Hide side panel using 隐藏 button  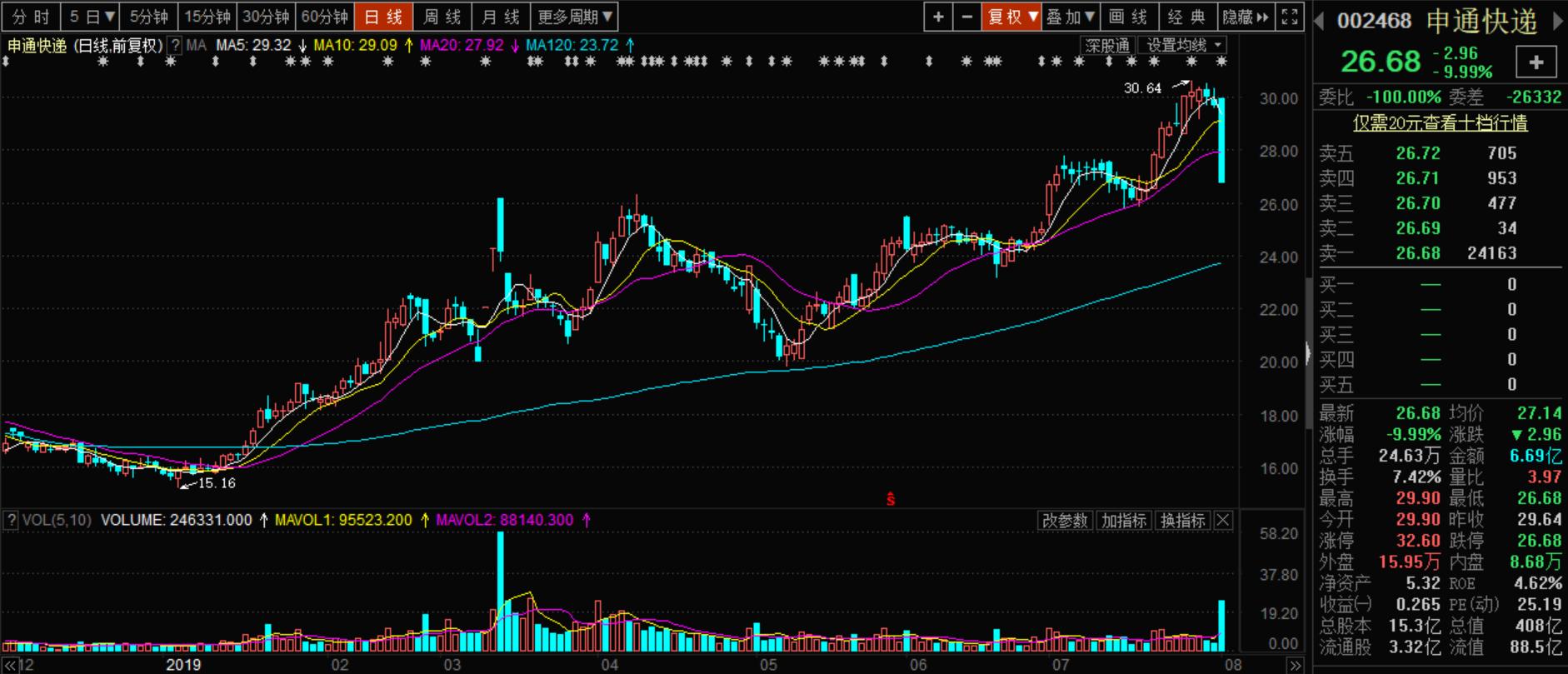tap(1245, 17)
